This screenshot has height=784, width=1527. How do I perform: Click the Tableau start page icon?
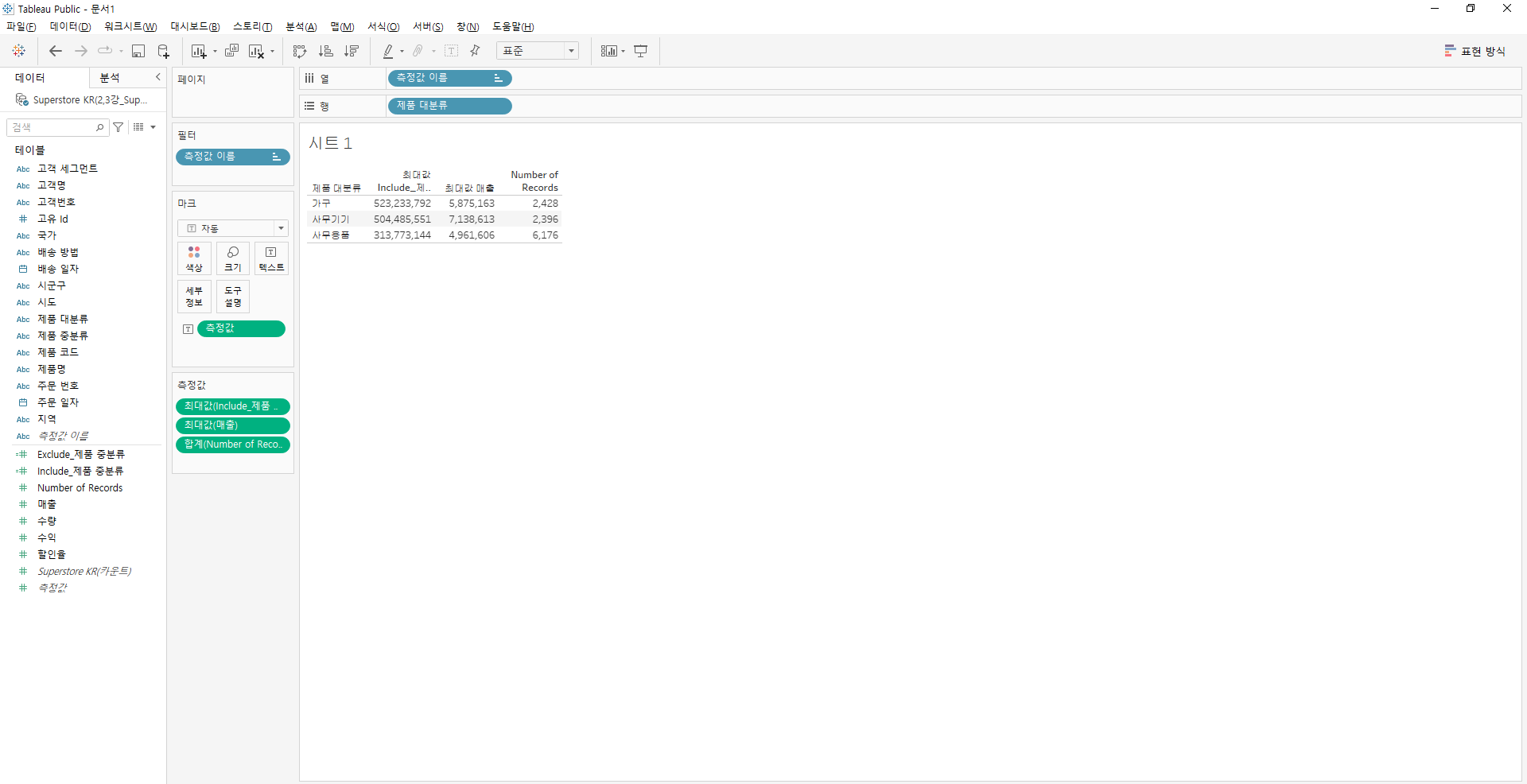(19, 51)
